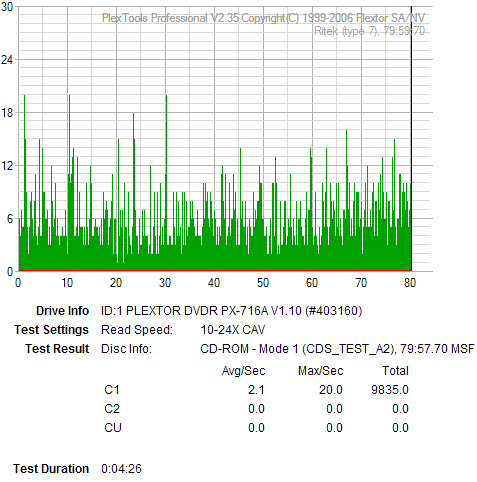Click the C1 average value 2.1
Image resolution: width=477 pixels, height=482 pixels.
[x=256, y=390]
